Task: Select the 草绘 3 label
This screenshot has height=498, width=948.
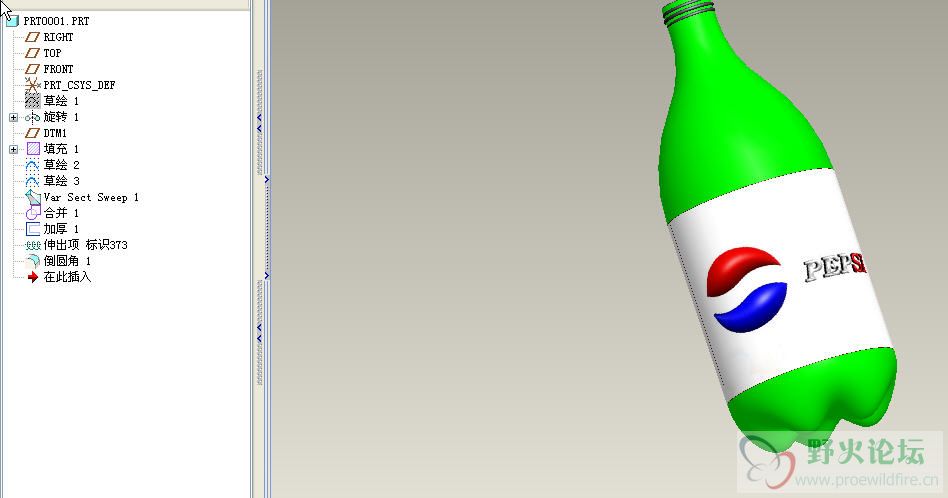Action: [61, 181]
